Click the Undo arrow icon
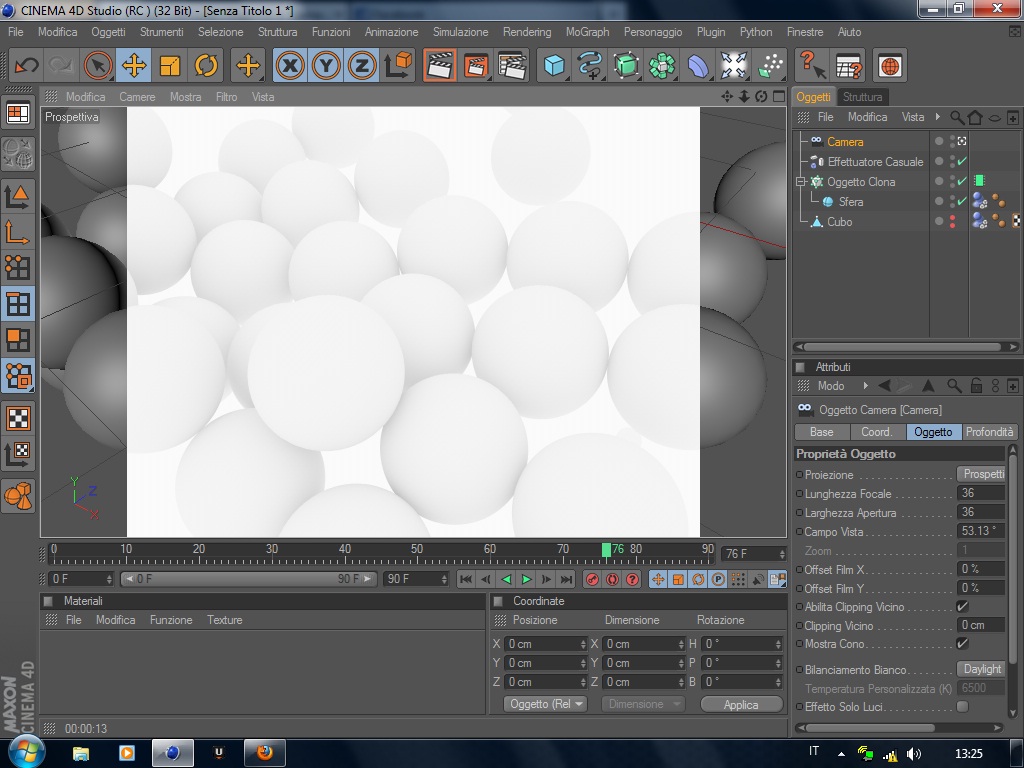Viewport: 1024px width, 768px height. [26, 66]
